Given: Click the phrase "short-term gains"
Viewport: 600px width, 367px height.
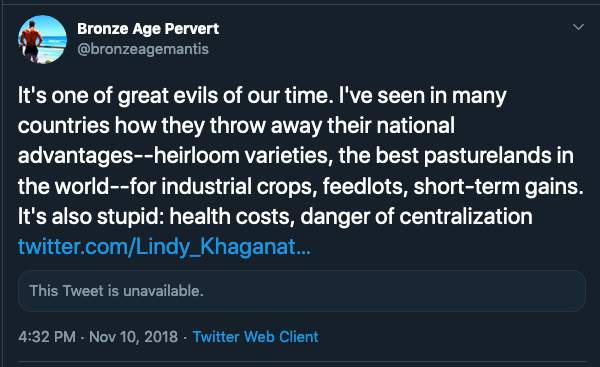Looking at the screenshot, I should tap(498, 186).
